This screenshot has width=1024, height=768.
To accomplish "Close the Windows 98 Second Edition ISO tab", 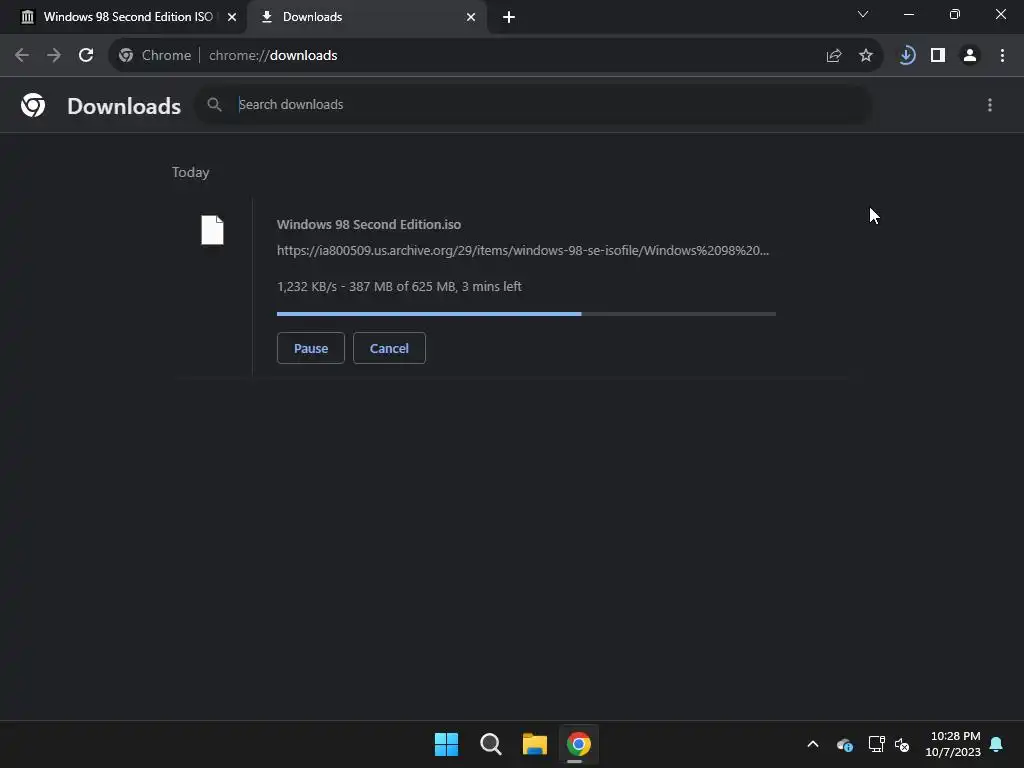I will click(232, 17).
